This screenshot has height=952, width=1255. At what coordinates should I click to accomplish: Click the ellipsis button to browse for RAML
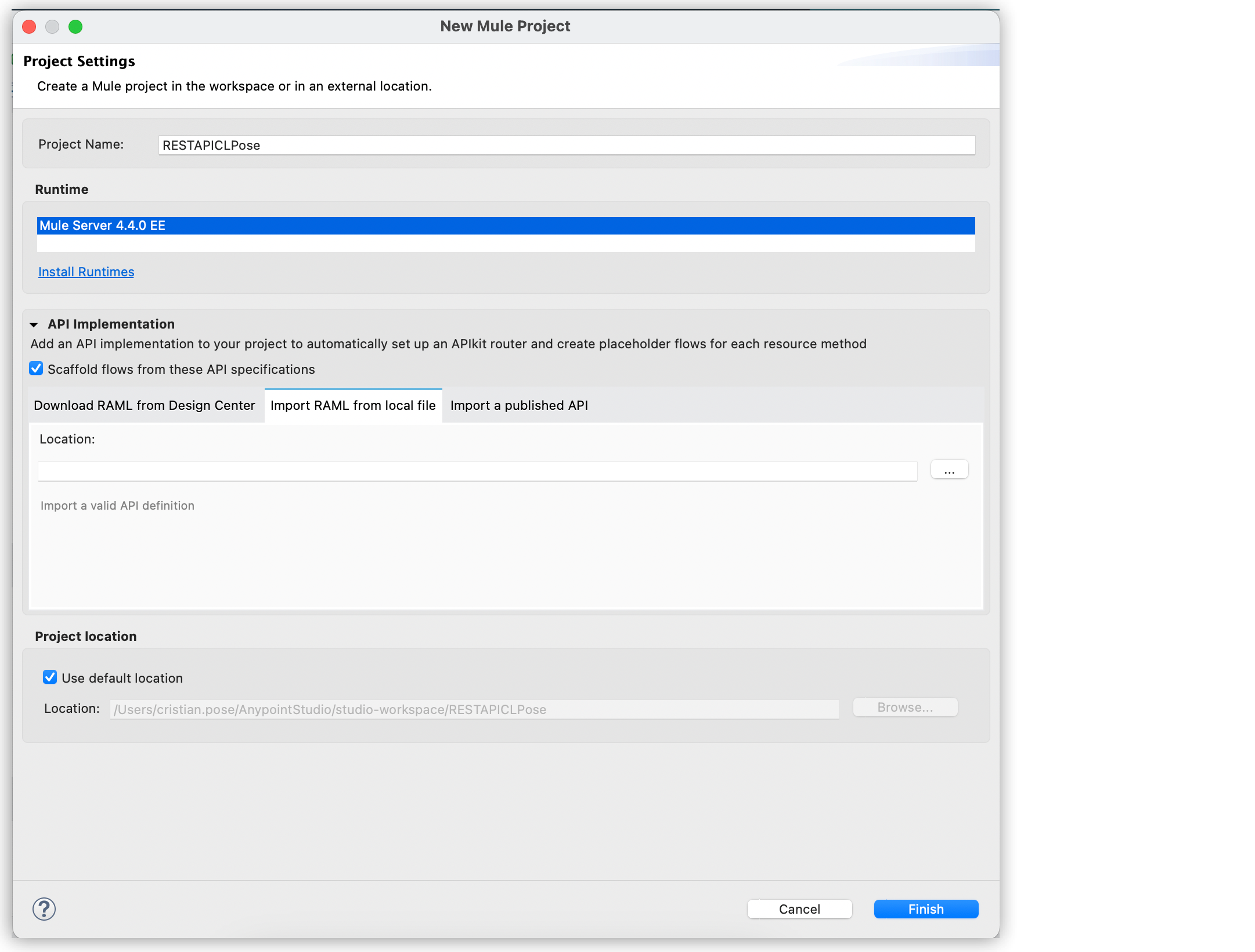tap(950, 469)
